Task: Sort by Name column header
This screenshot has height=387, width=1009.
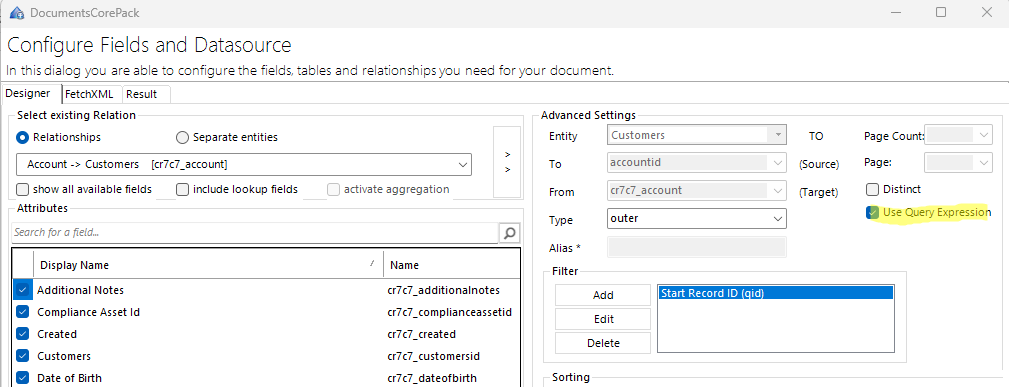Action: coord(451,265)
